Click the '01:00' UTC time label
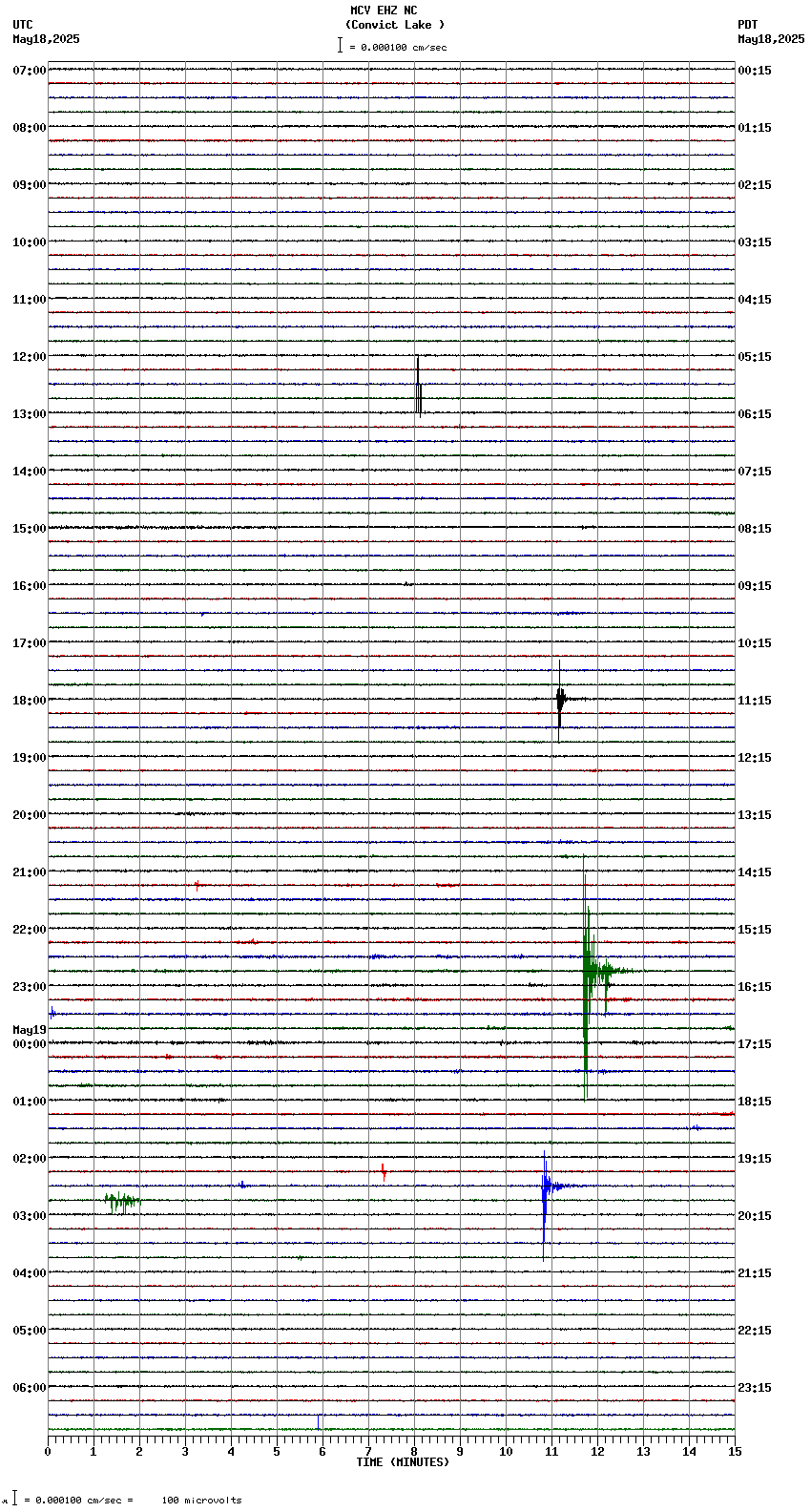The width and height of the screenshot is (811, 1512). [30, 1102]
